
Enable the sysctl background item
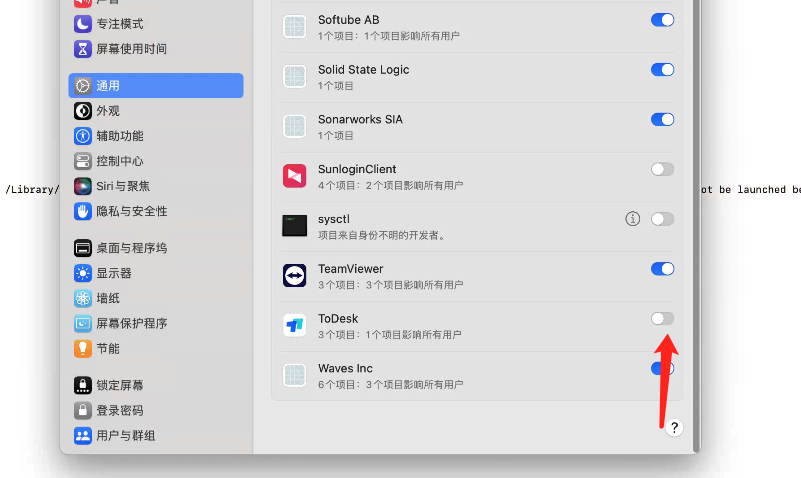(x=663, y=219)
